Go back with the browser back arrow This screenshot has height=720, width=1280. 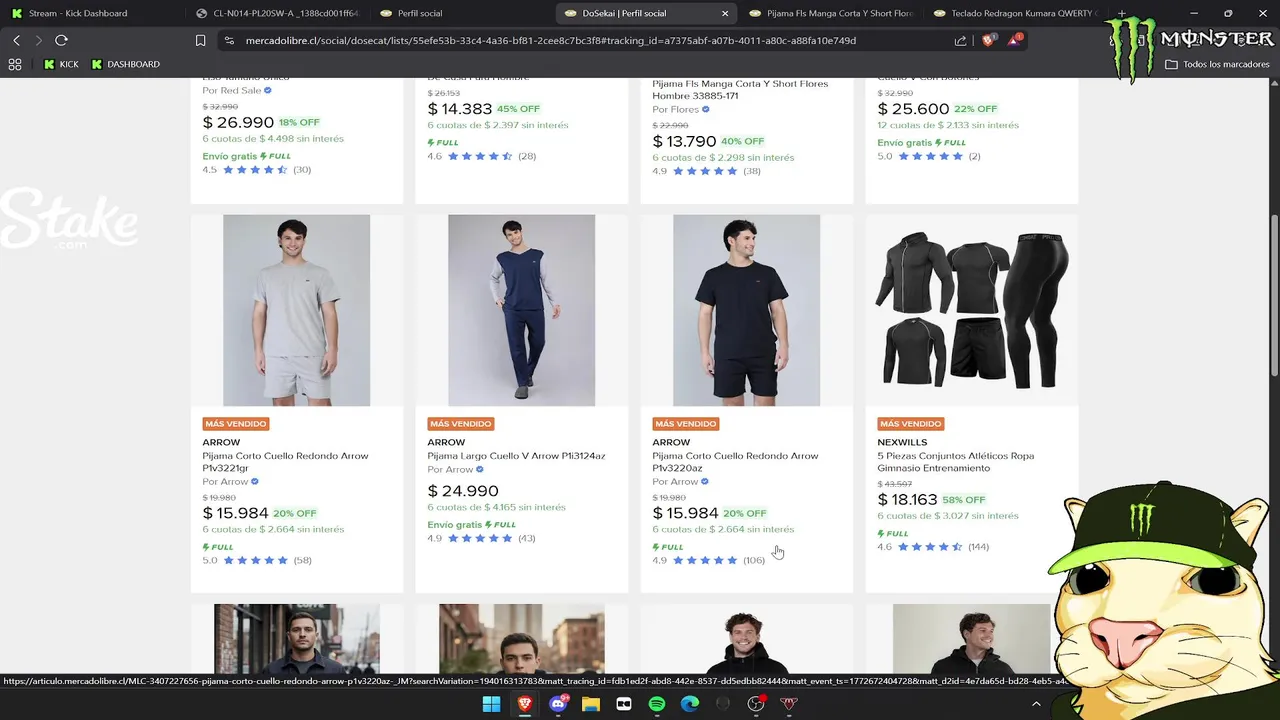click(16, 40)
